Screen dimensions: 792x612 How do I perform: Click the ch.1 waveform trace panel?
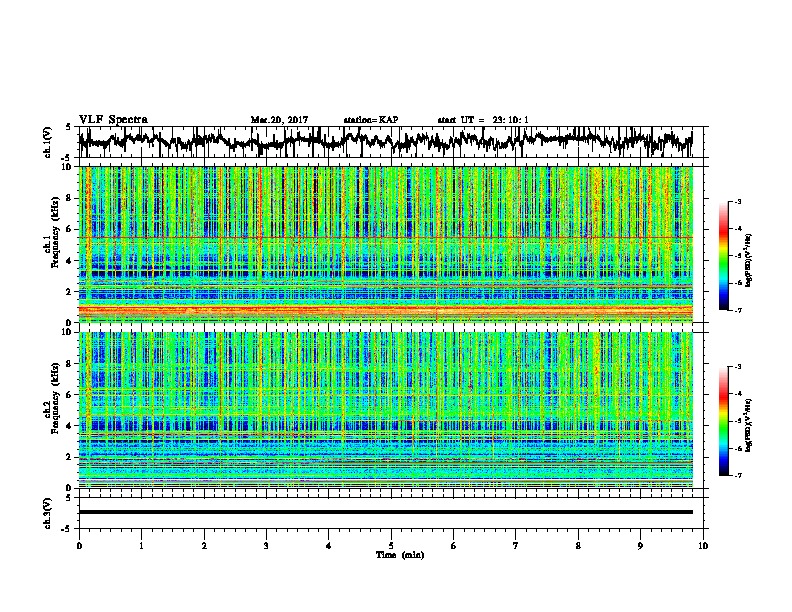tap(390, 142)
